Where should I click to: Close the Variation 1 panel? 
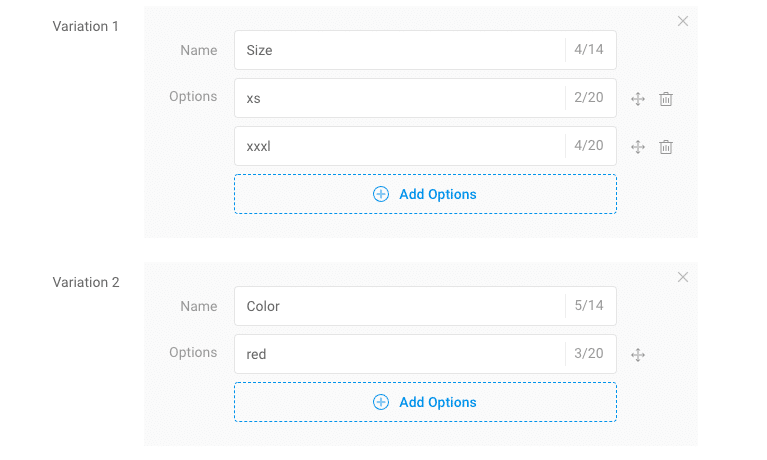tap(683, 21)
